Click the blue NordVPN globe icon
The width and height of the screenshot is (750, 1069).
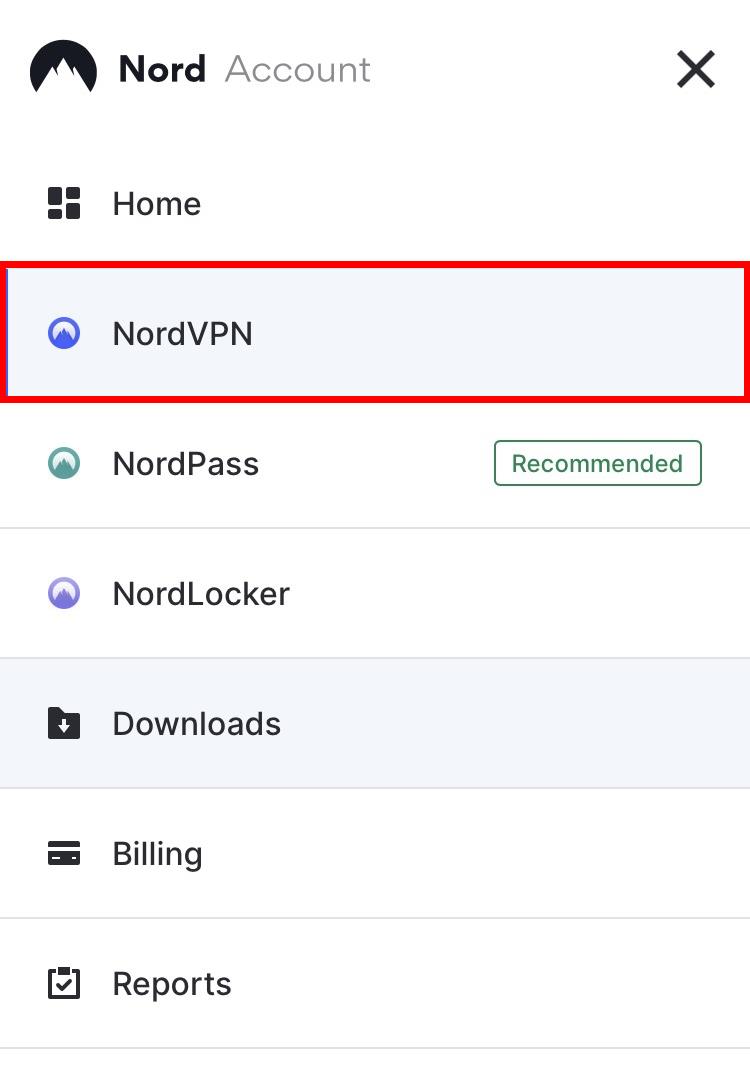(x=64, y=333)
